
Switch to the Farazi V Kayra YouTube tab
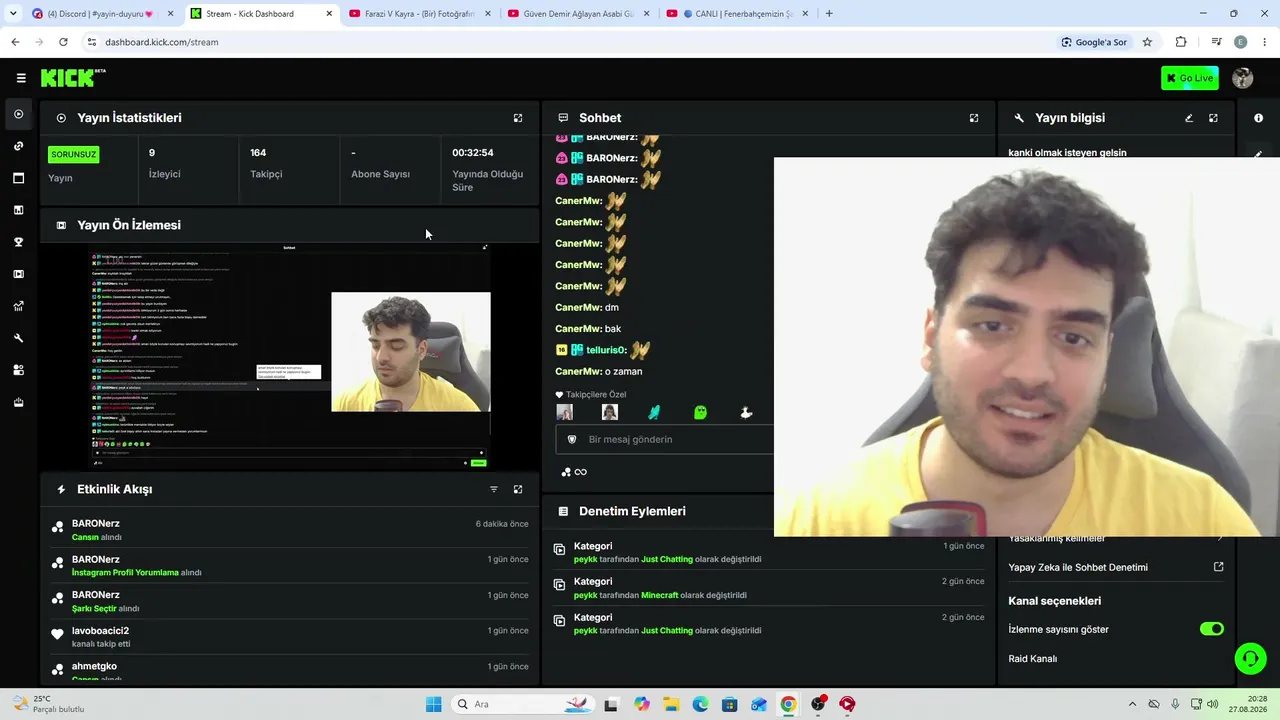point(420,14)
